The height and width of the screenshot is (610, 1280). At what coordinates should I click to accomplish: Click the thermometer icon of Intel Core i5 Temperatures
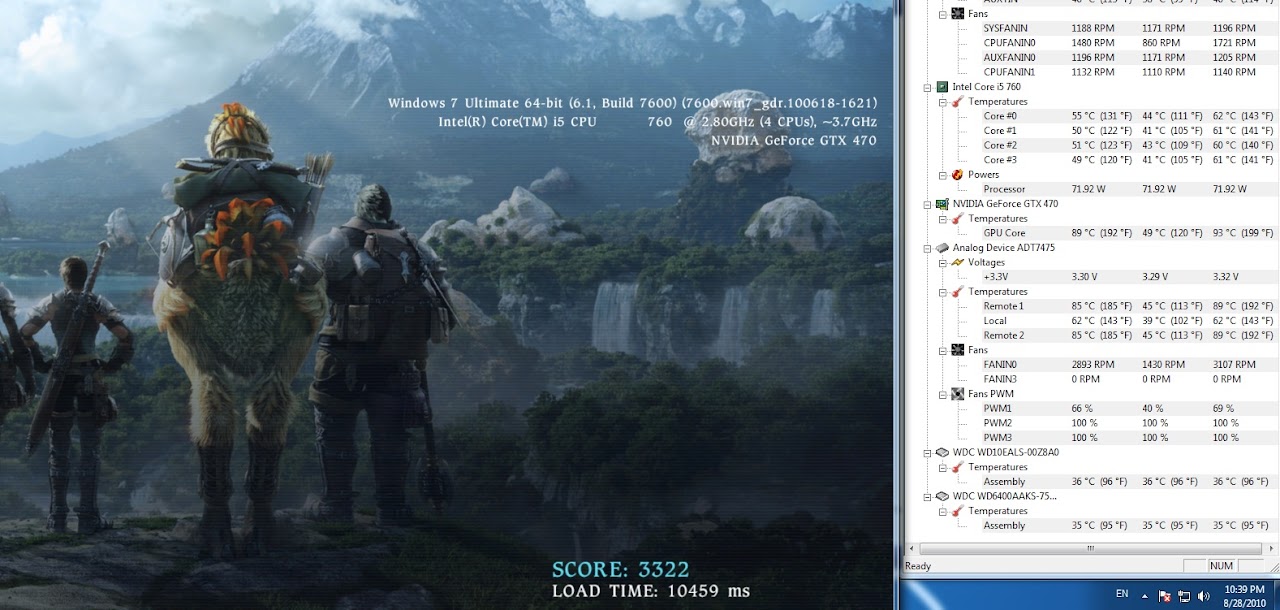click(958, 102)
